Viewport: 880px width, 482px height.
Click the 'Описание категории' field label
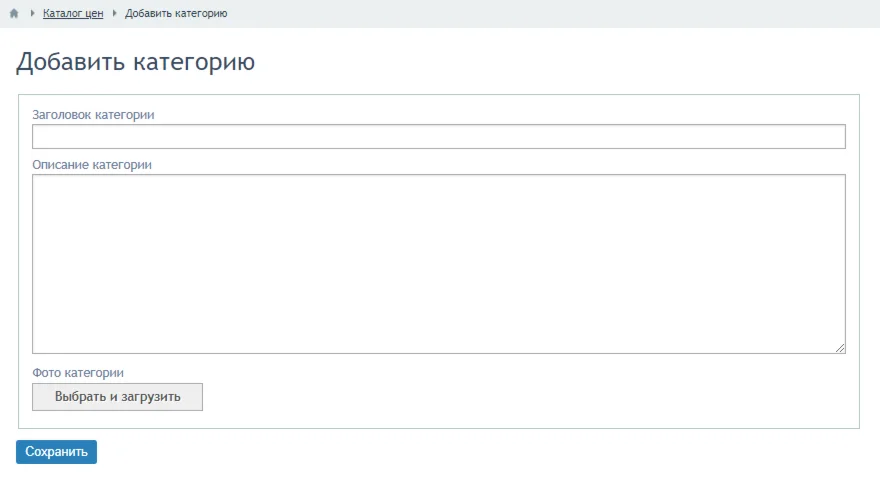(92, 165)
